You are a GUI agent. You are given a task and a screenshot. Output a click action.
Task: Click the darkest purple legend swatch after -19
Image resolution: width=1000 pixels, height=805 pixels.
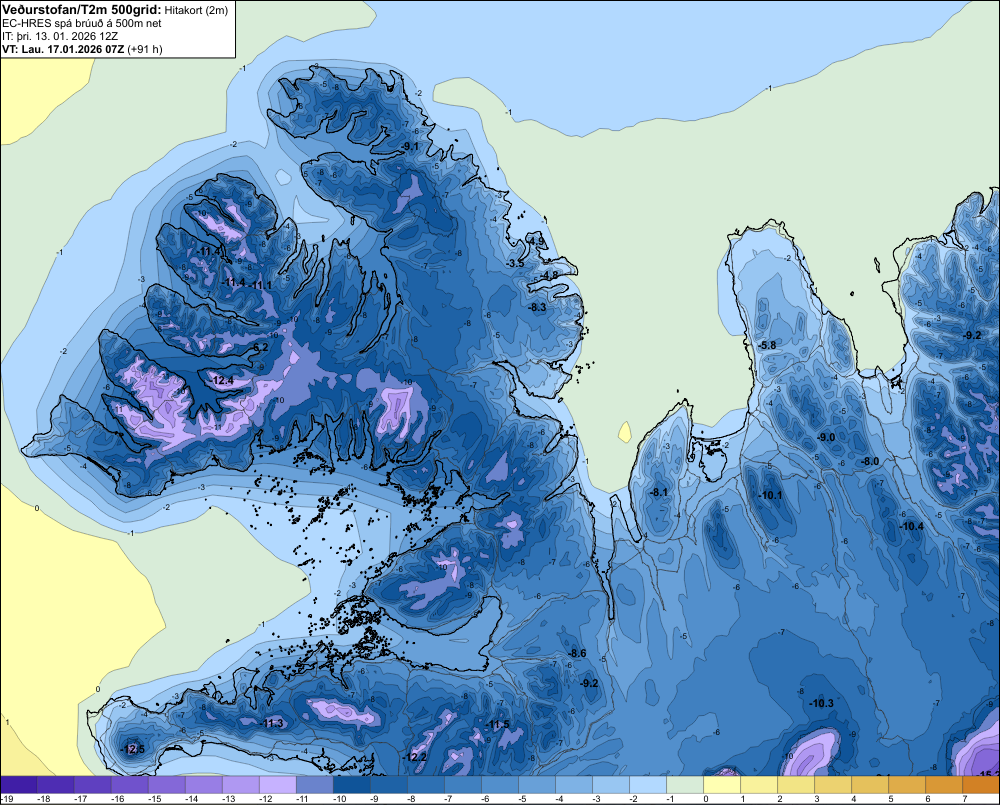point(19,785)
